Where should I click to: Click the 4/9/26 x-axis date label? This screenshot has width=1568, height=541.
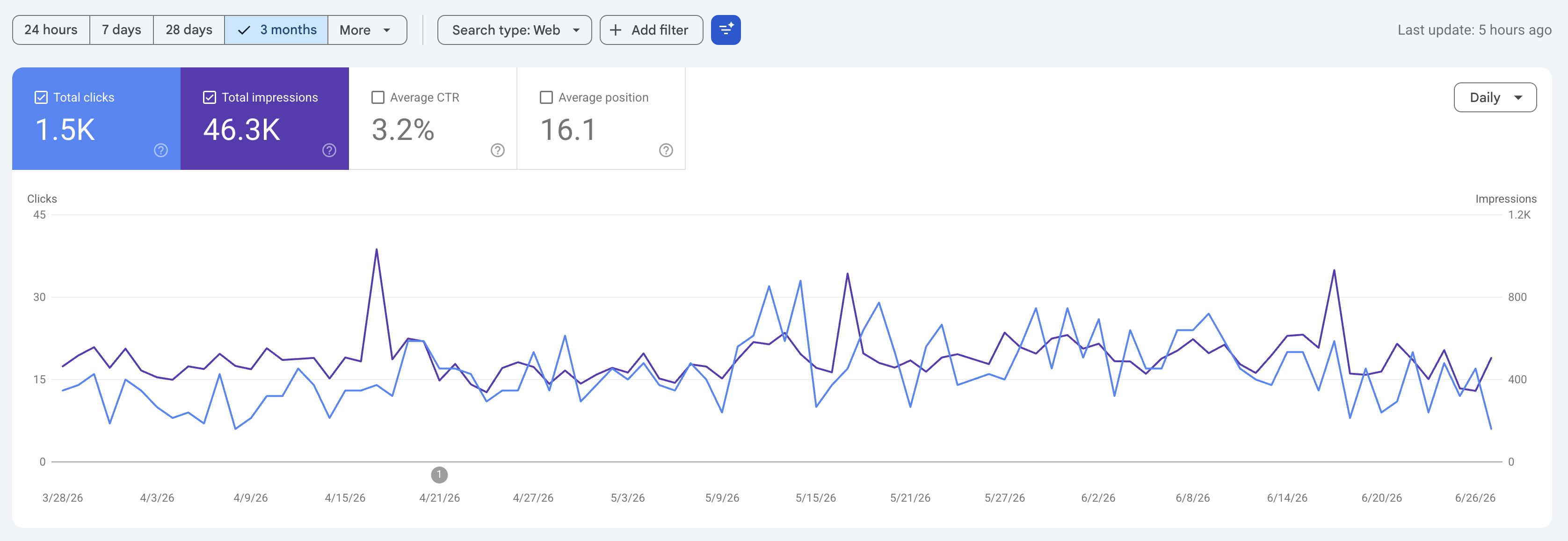pos(251,498)
